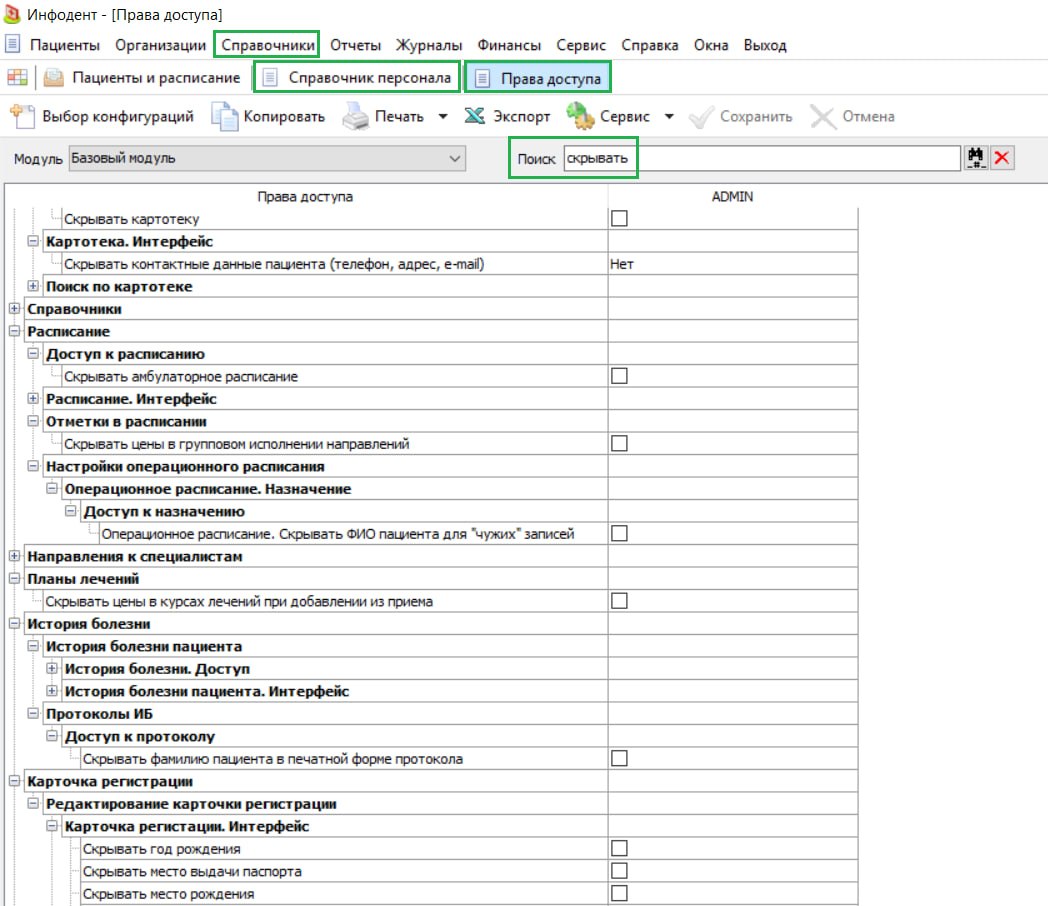1048x906 pixels.
Task: Click the Сервис gears toolbar icon
Action: [x=579, y=116]
